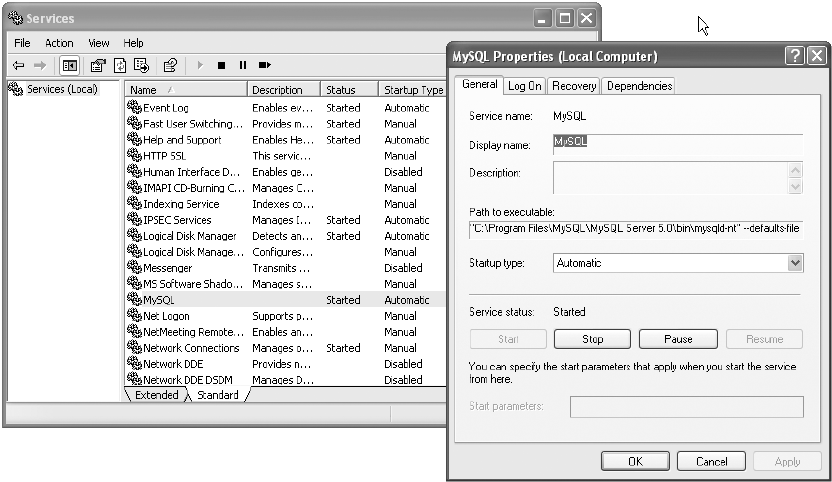Click the Back arrow in Services toolbar
This screenshot has width=832, height=482.
click(x=19, y=65)
